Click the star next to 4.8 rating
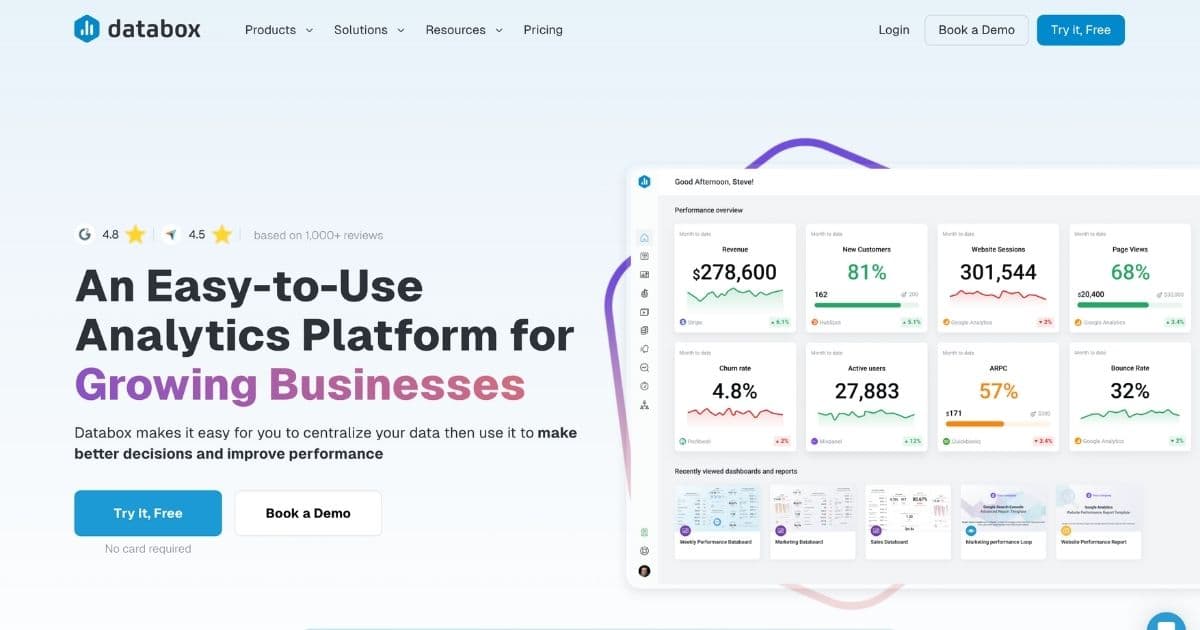1200x630 pixels. point(136,235)
